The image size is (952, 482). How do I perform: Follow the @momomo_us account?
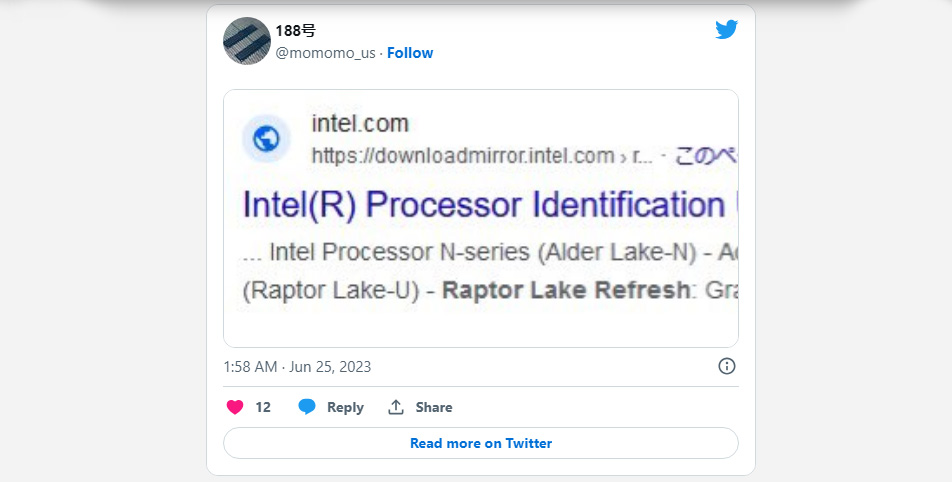(x=410, y=53)
